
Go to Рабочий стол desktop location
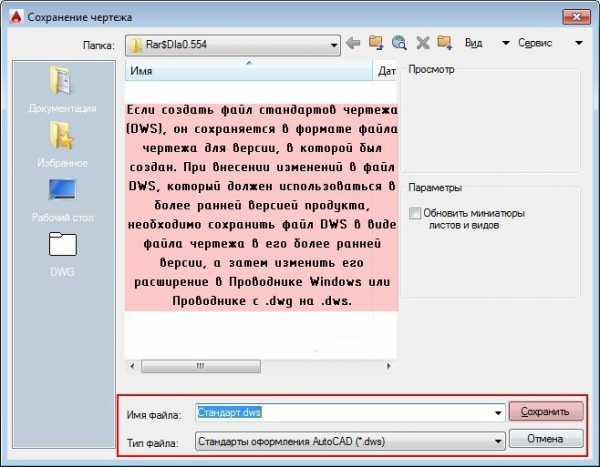(62, 199)
